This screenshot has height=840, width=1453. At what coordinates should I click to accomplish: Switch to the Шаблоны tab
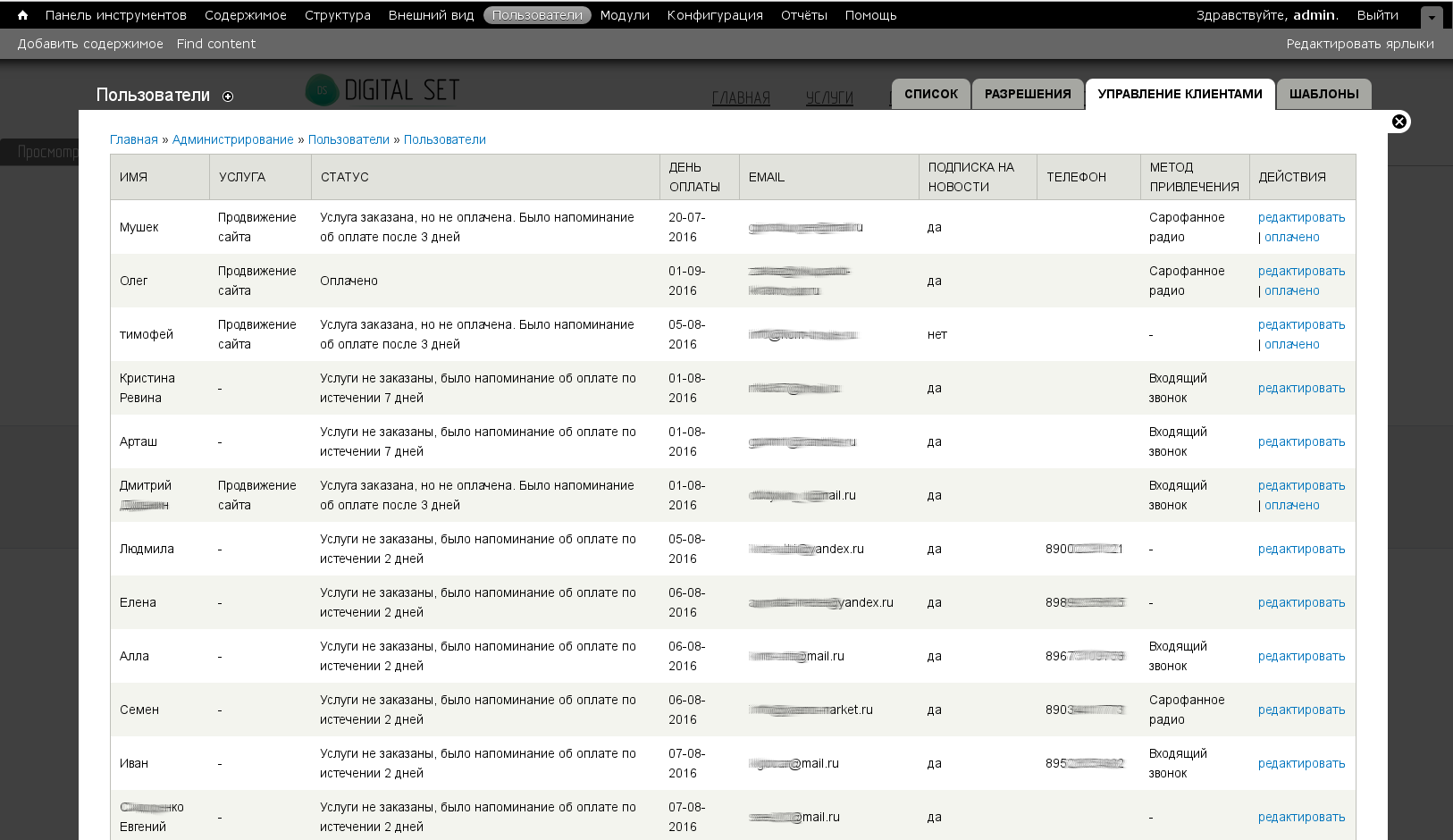[x=1323, y=94]
